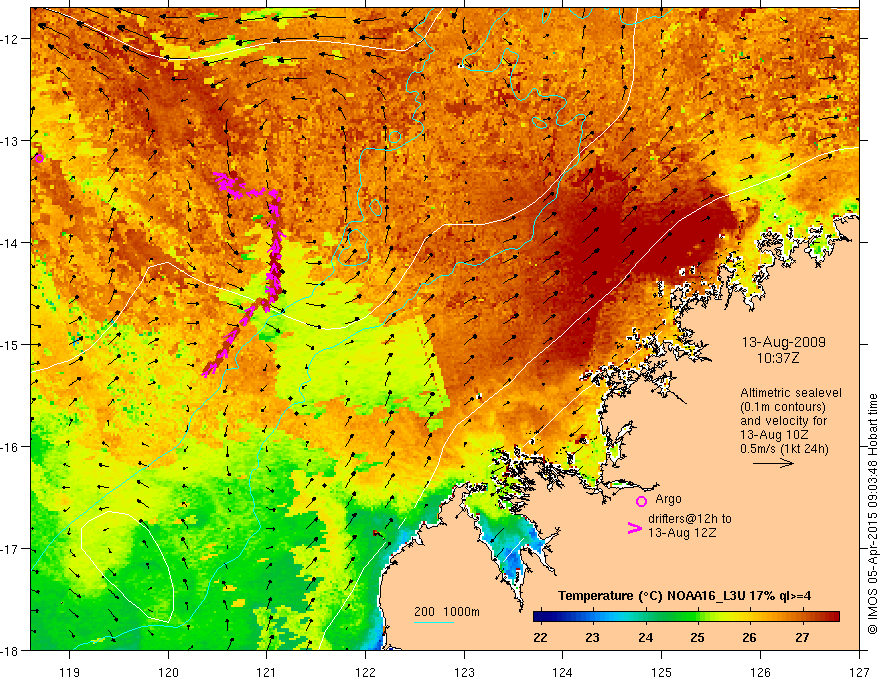Screen dimensions: 880x680
Task: Click the 'drifters@12h to' legend text
Action: pos(690,519)
